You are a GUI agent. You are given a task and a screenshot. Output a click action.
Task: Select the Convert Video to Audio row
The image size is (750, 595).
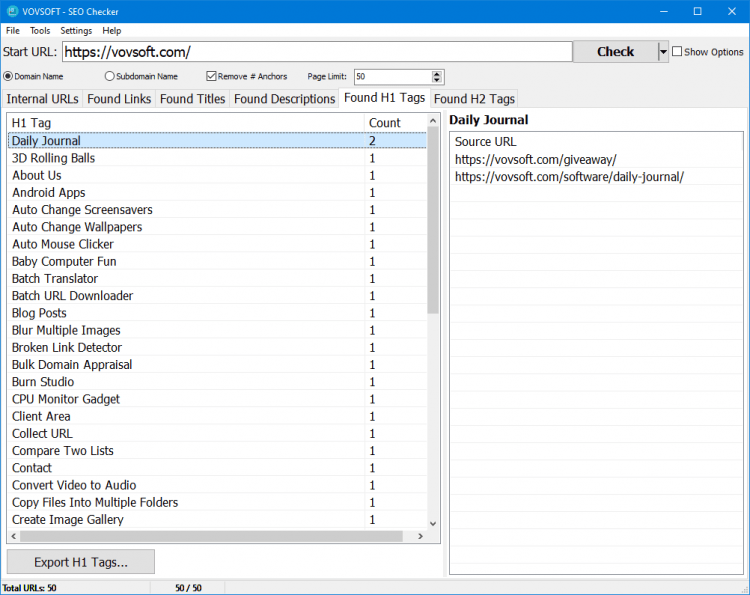[x=217, y=485]
